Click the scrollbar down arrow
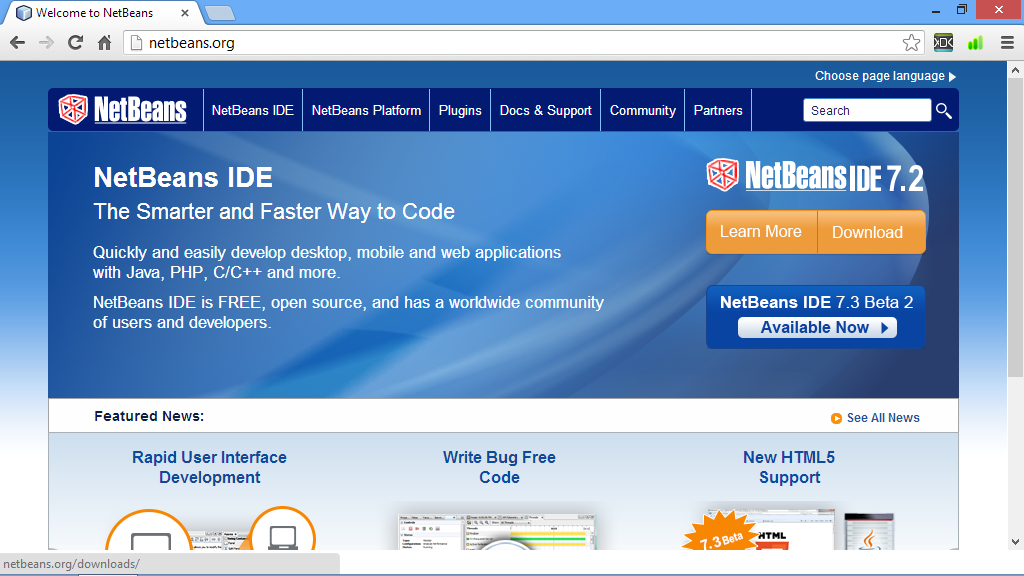This screenshot has height=576, width=1024. [x=1015, y=541]
